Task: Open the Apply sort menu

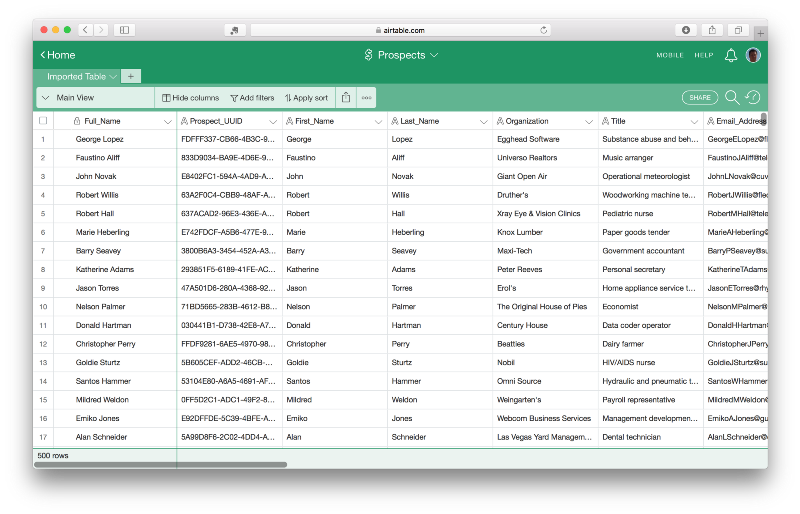Action: pos(306,97)
